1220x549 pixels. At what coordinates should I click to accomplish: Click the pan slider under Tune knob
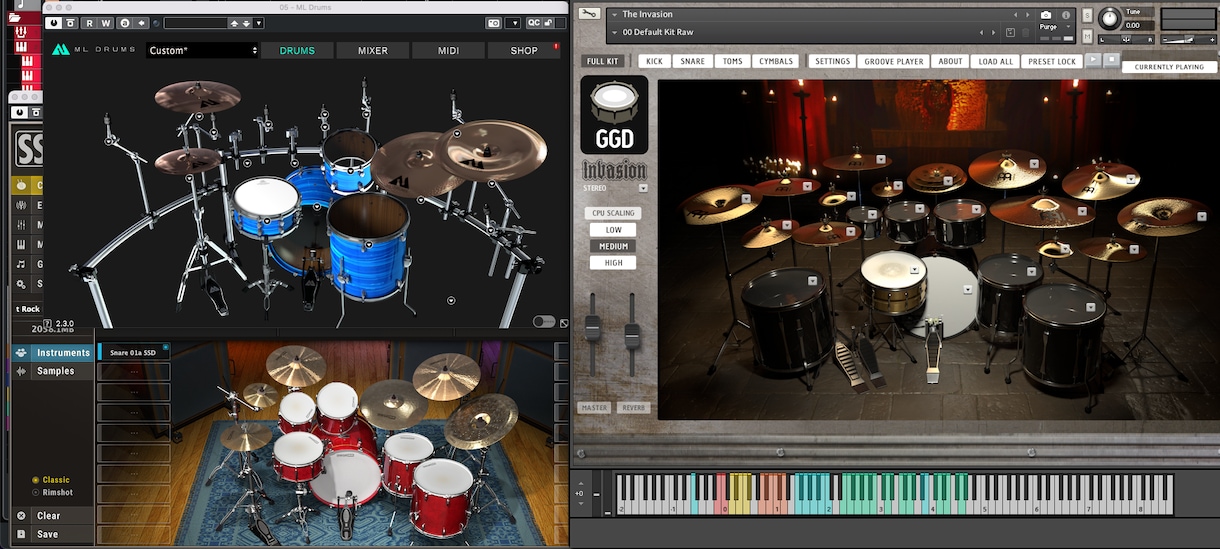pyautogui.click(x=1126, y=39)
